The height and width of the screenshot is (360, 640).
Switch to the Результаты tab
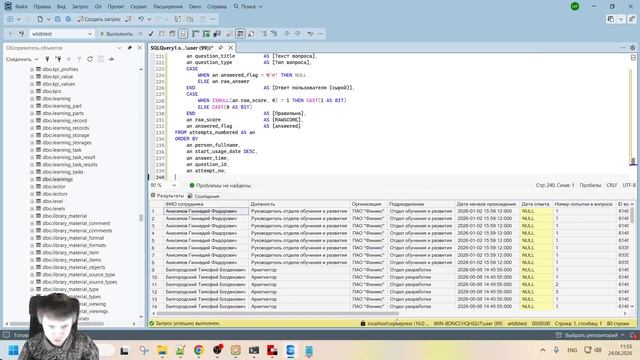(168, 196)
